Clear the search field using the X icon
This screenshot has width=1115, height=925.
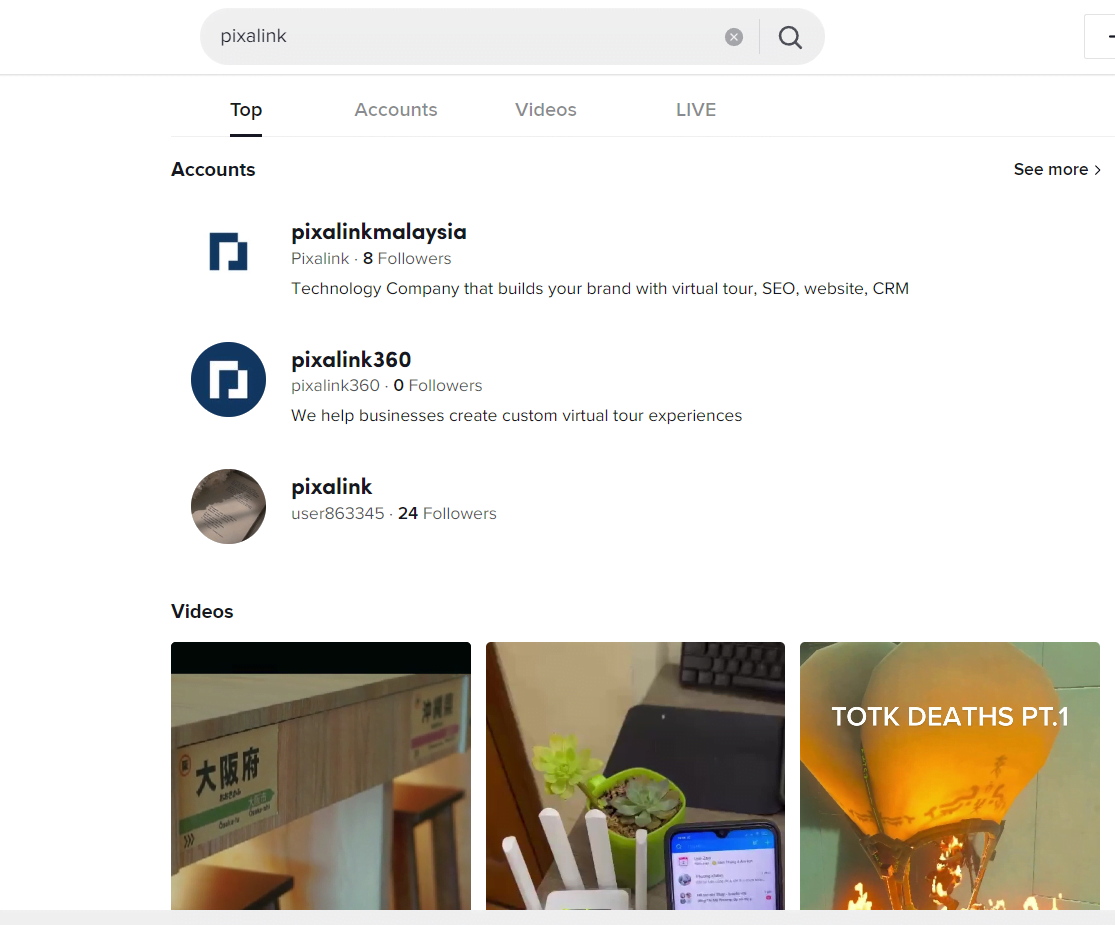click(733, 36)
